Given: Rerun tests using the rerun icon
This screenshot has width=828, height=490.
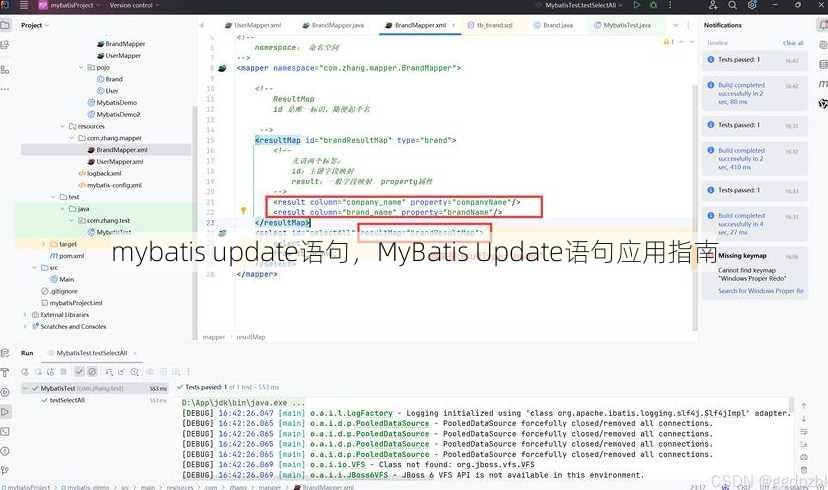Looking at the screenshot, I should click(x=25, y=372).
